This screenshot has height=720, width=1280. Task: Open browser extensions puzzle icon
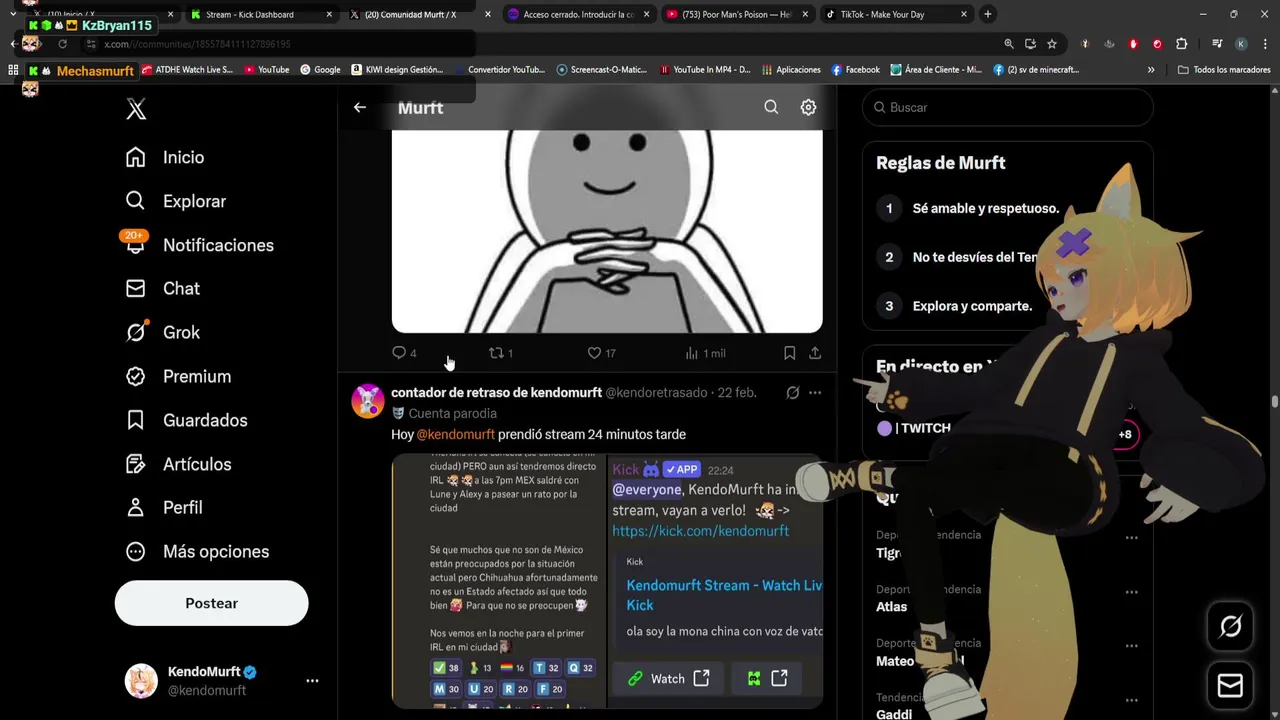(1181, 44)
